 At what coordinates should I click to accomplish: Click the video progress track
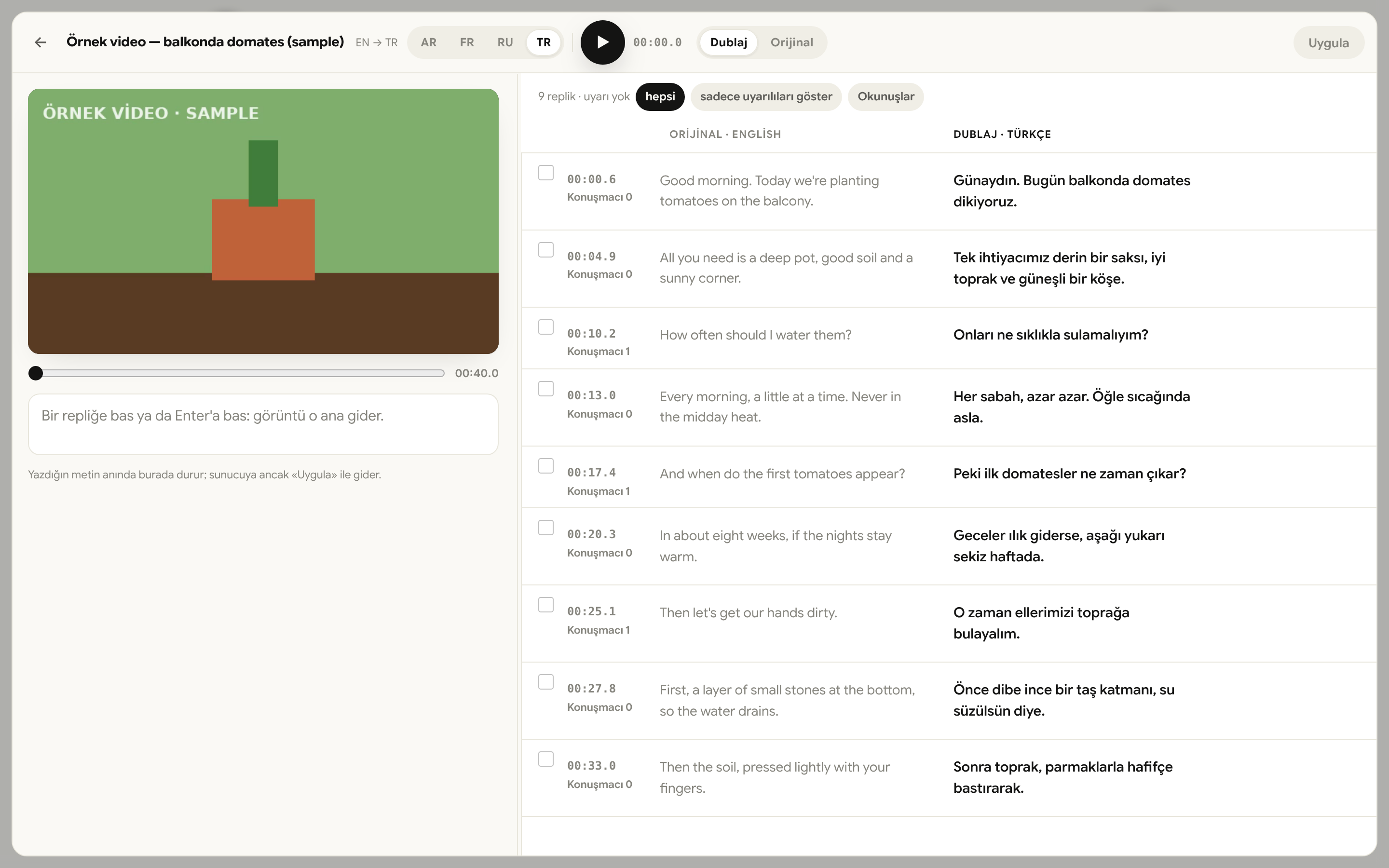pos(236,373)
